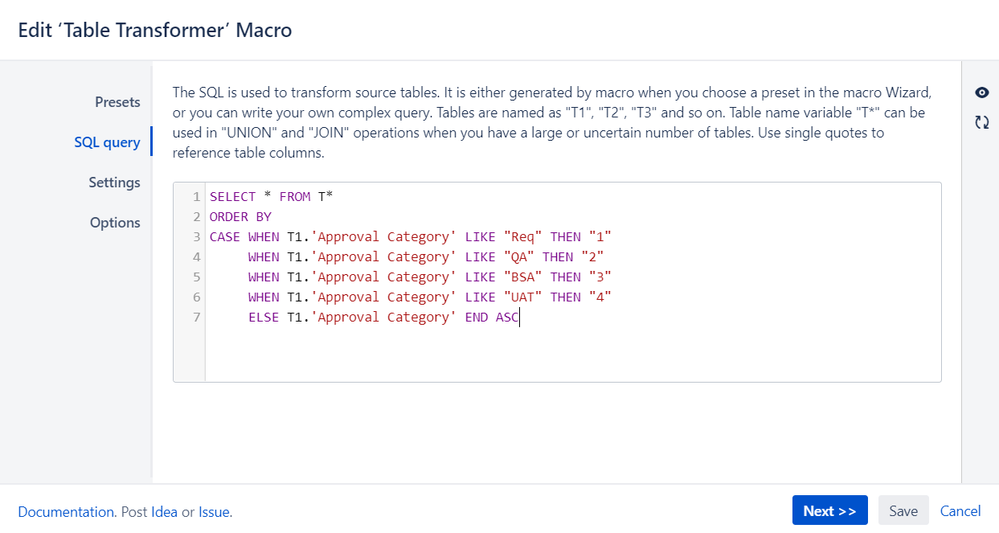Click the Save button
999x533 pixels.
pos(903,511)
